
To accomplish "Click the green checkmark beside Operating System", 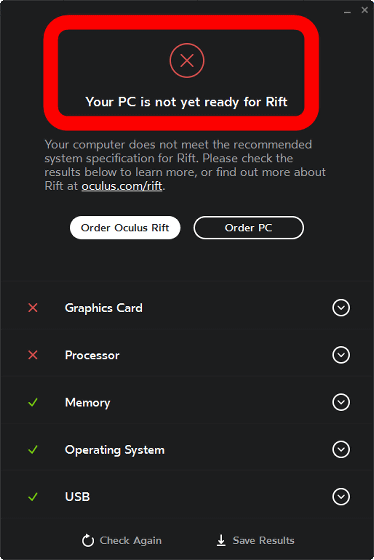I will [x=33, y=450].
